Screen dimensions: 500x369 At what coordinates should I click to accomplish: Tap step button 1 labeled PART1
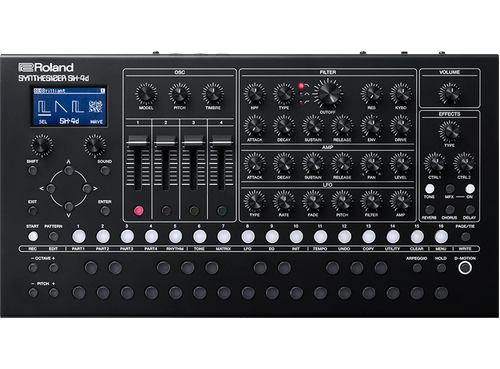(x=79, y=236)
